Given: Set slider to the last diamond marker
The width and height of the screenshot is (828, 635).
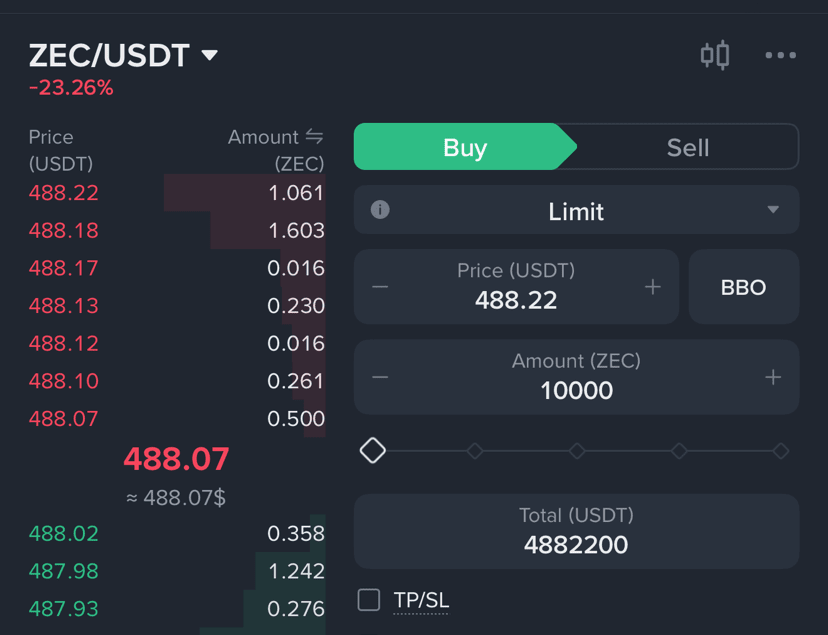Looking at the screenshot, I should [780, 451].
